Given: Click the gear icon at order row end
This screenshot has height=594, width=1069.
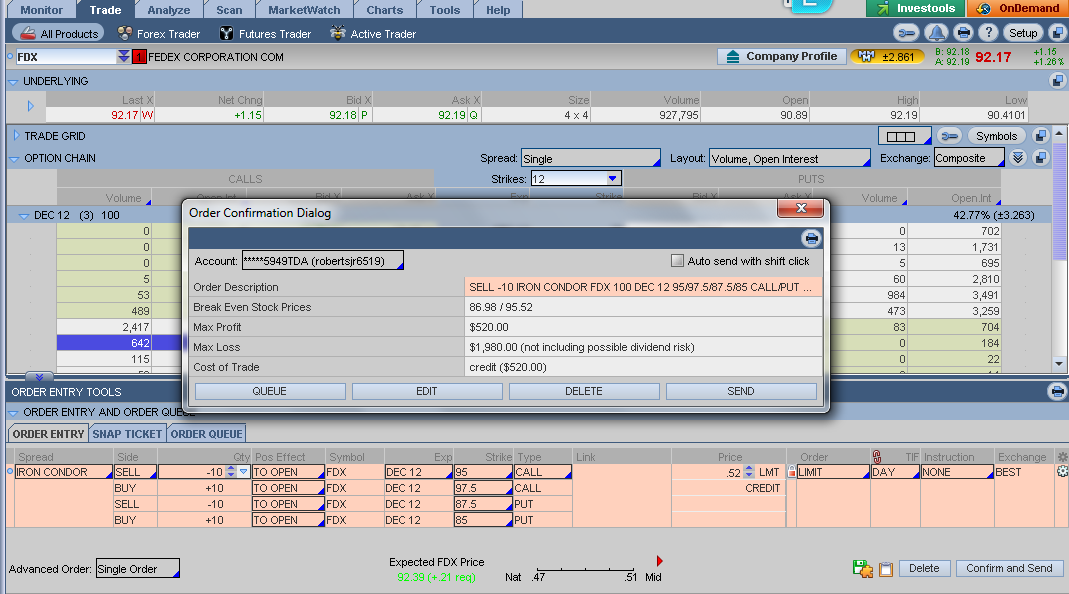Looking at the screenshot, I should click(1062, 472).
